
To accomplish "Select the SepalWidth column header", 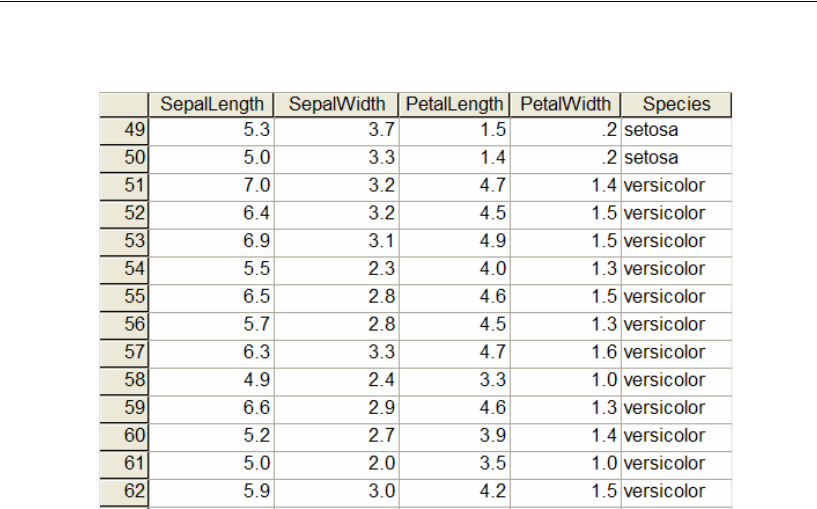I will (336, 104).
